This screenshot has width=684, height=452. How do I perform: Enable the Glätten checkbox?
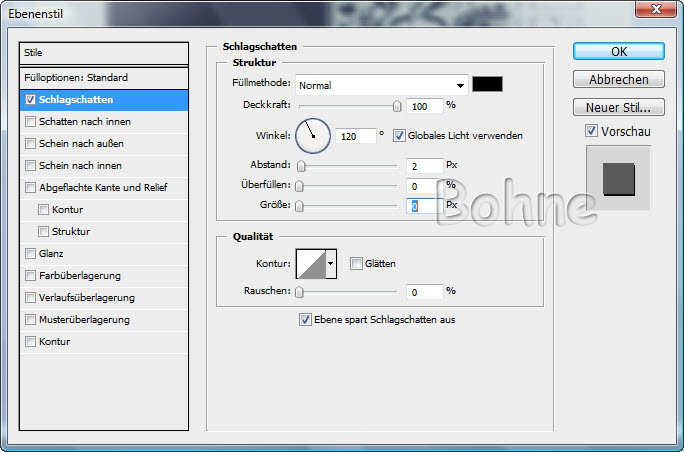(356, 263)
